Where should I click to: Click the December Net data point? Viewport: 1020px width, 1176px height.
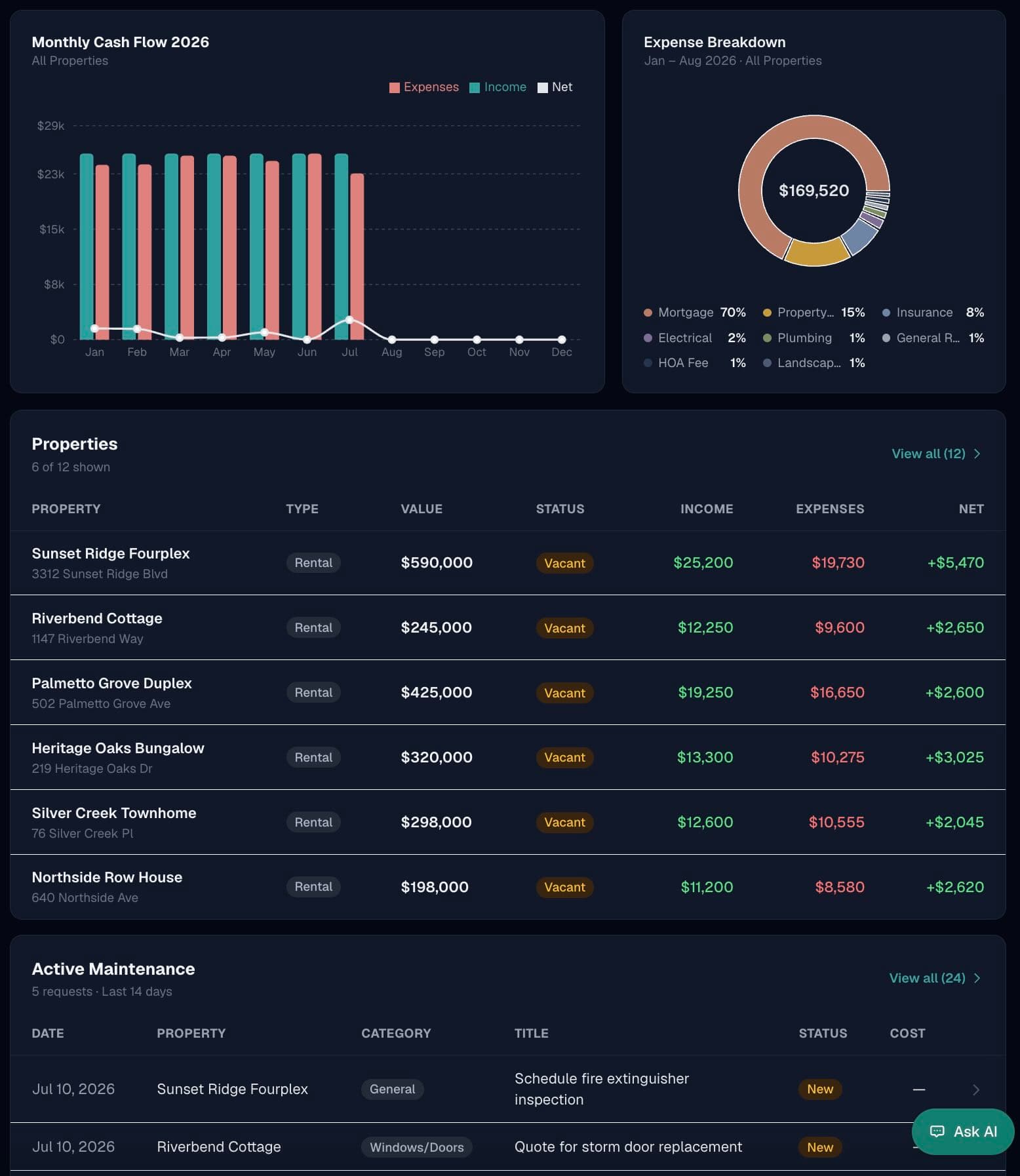tap(562, 340)
